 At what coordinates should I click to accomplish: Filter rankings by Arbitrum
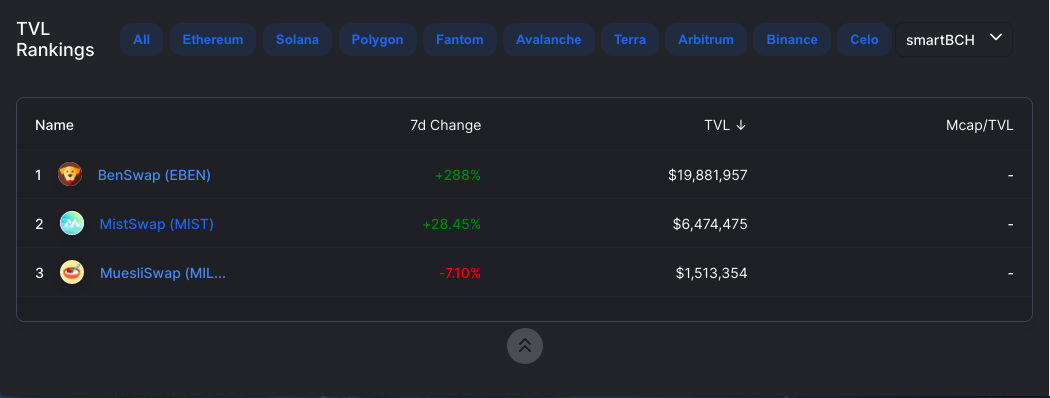click(706, 40)
